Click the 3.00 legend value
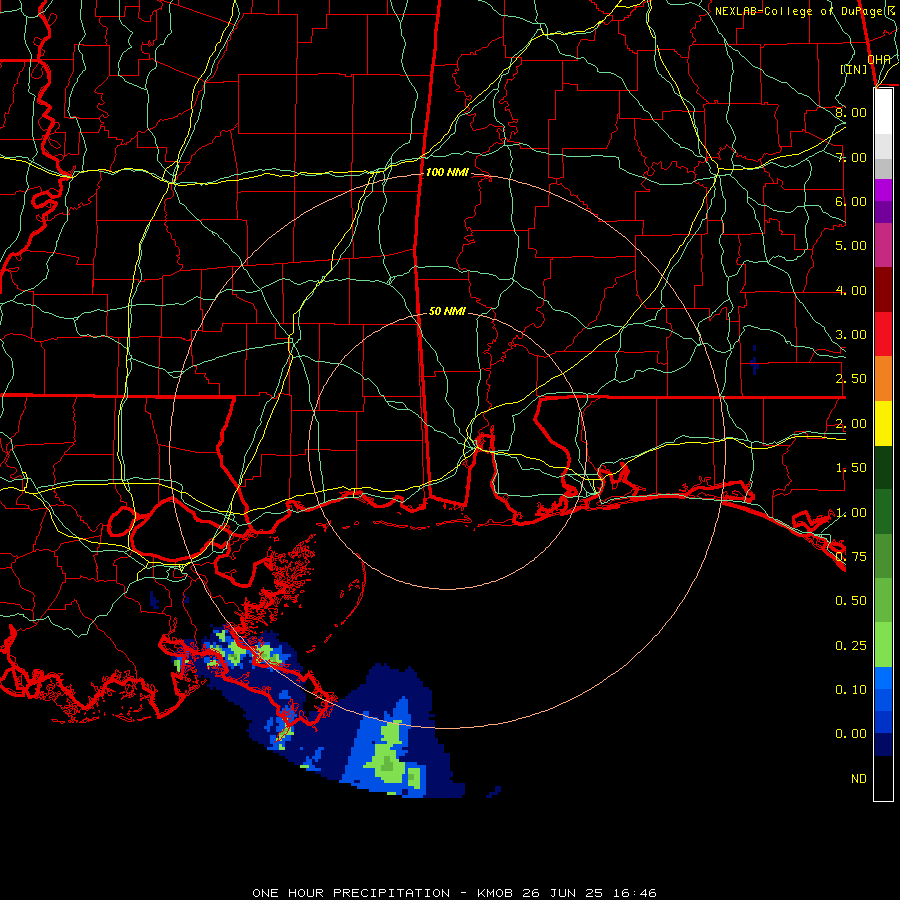This screenshot has height=900, width=900. 851,335
